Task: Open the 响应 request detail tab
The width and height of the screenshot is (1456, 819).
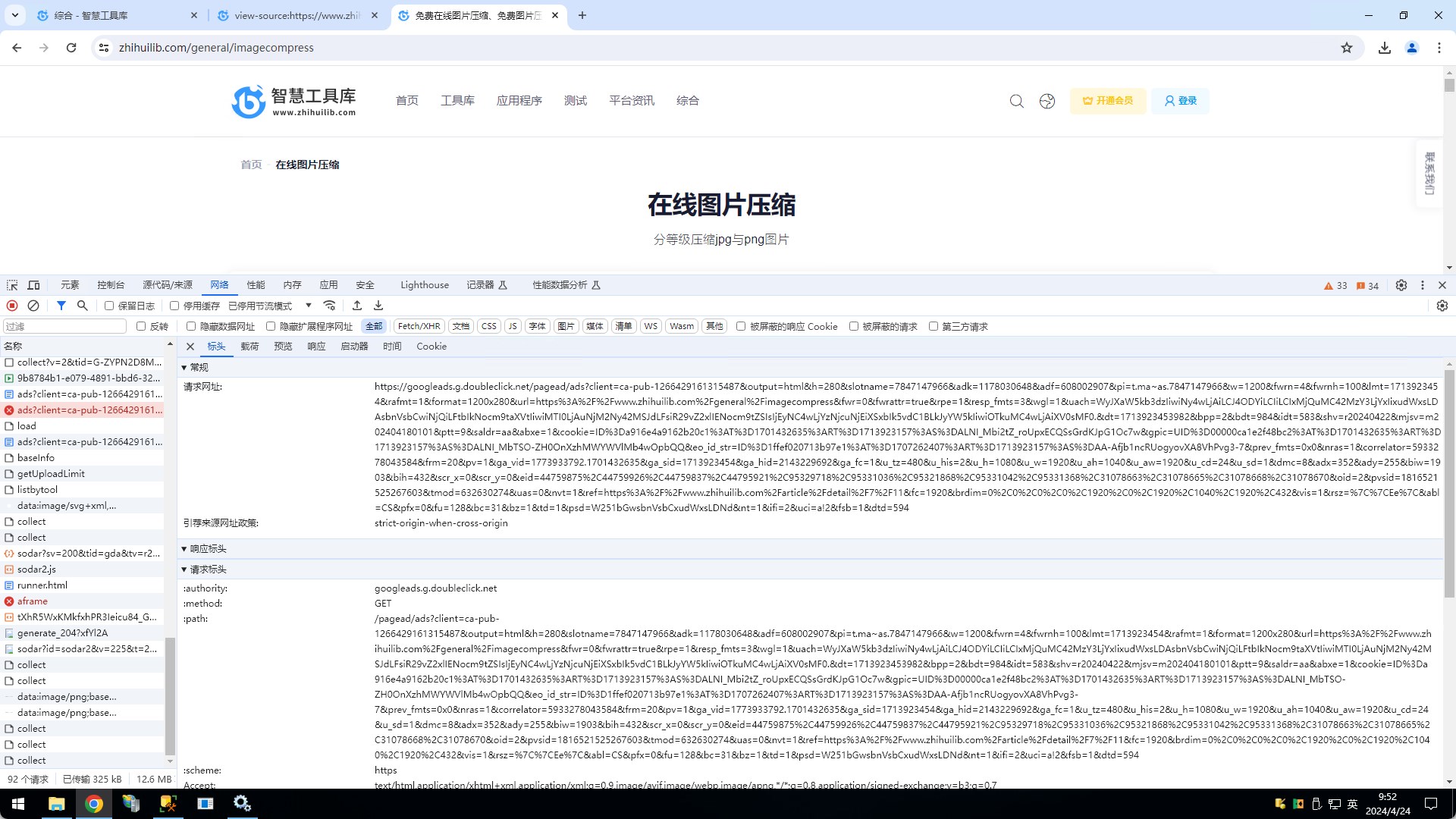Action: pyautogui.click(x=316, y=347)
